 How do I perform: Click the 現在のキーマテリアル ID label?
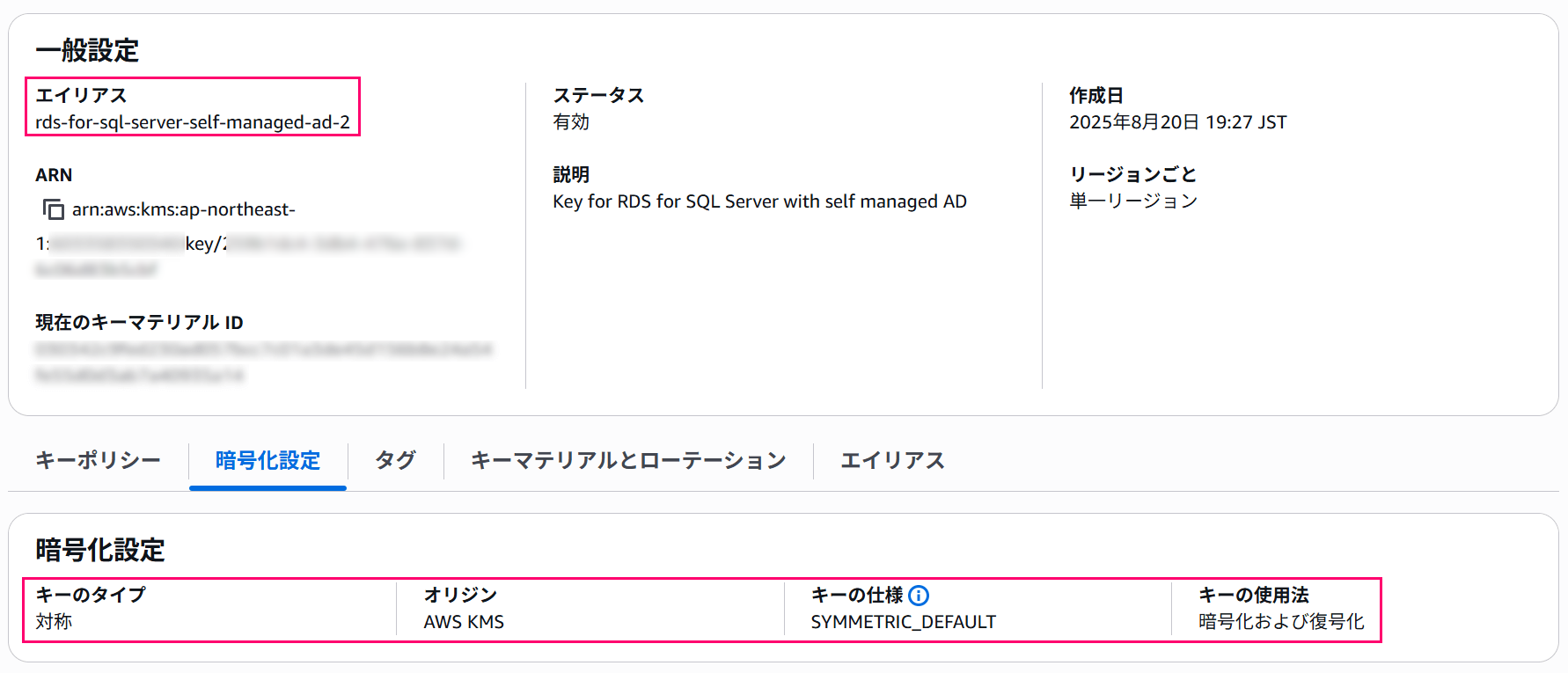[139, 323]
